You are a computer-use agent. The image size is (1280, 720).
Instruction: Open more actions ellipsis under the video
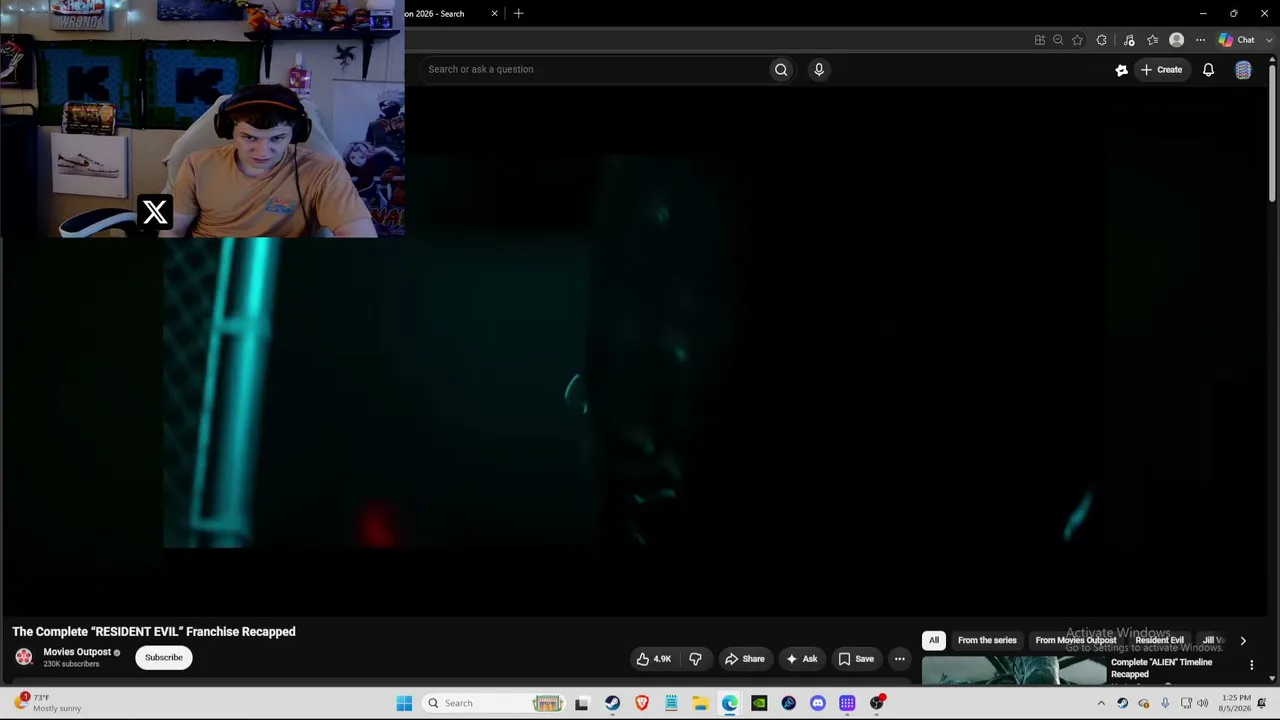(899, 659)
